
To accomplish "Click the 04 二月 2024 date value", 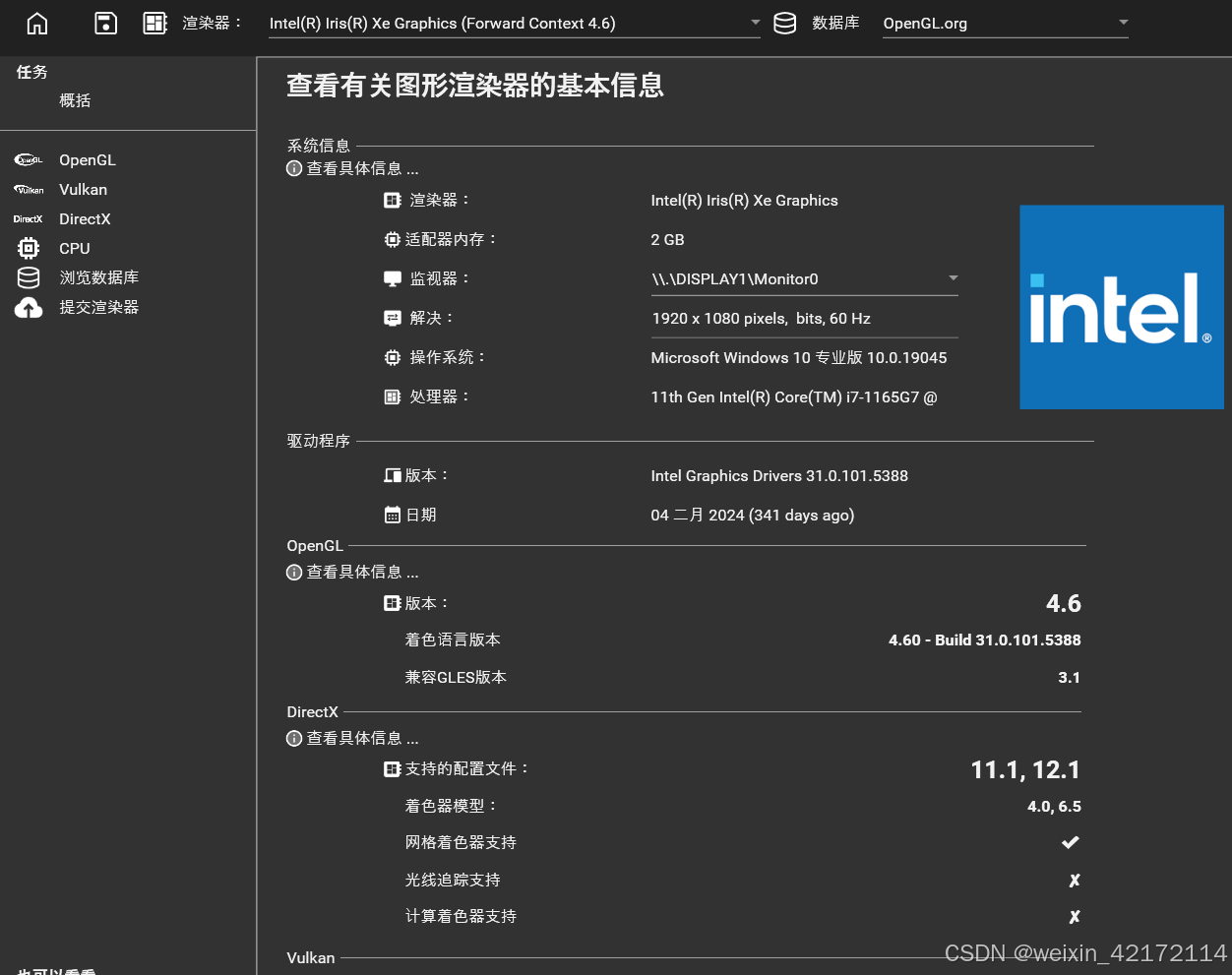I will click(753, 516).
